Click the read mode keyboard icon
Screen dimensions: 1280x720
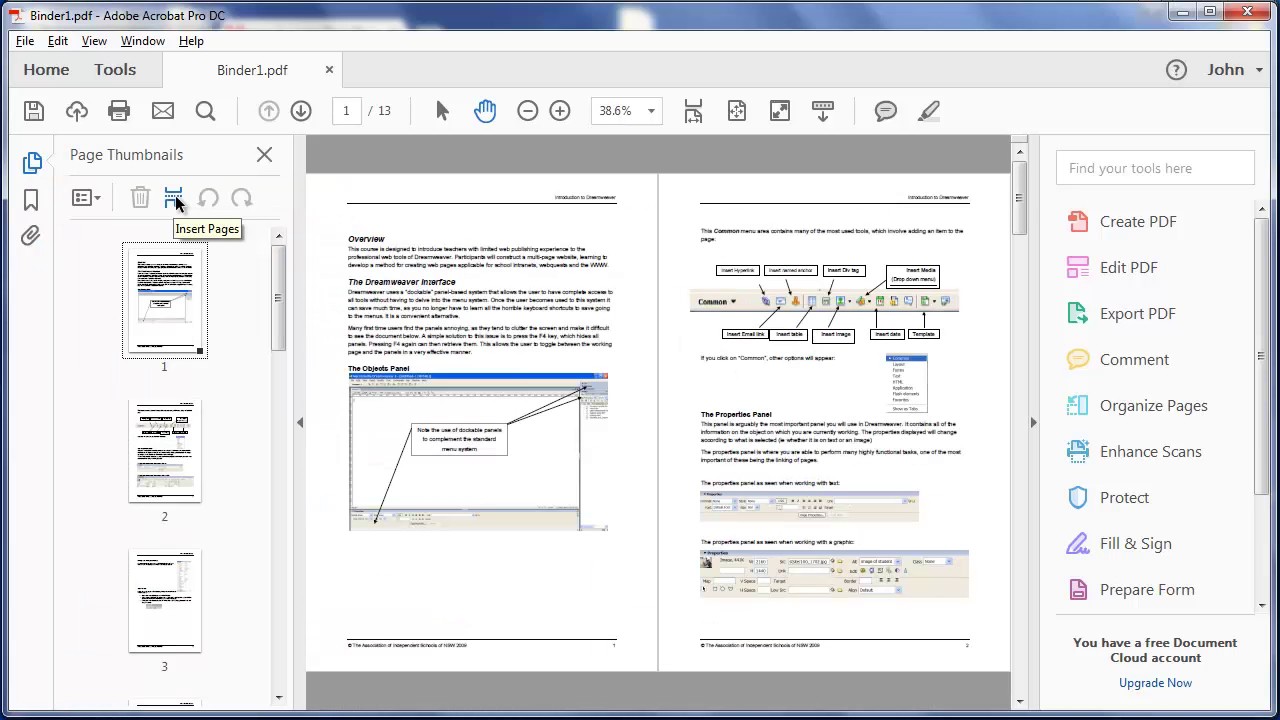click(823, 111)
